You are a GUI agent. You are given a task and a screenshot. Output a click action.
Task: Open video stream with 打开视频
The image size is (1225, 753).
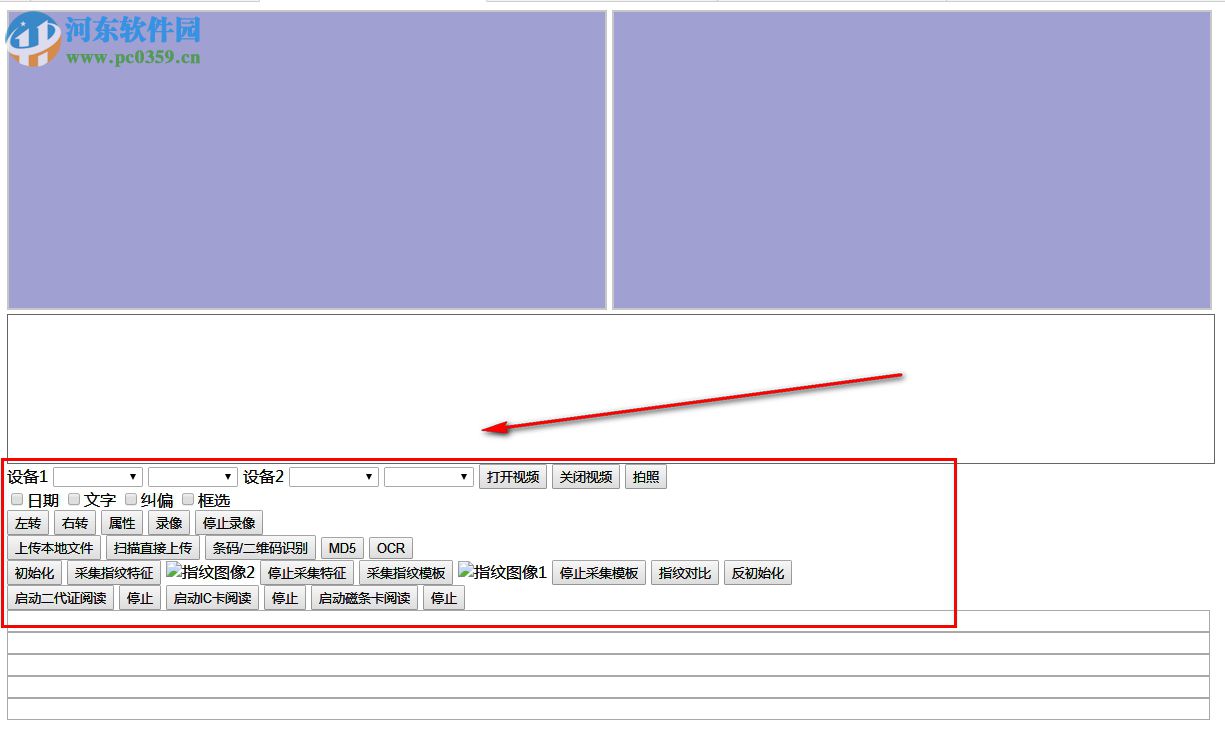point(513,477)
